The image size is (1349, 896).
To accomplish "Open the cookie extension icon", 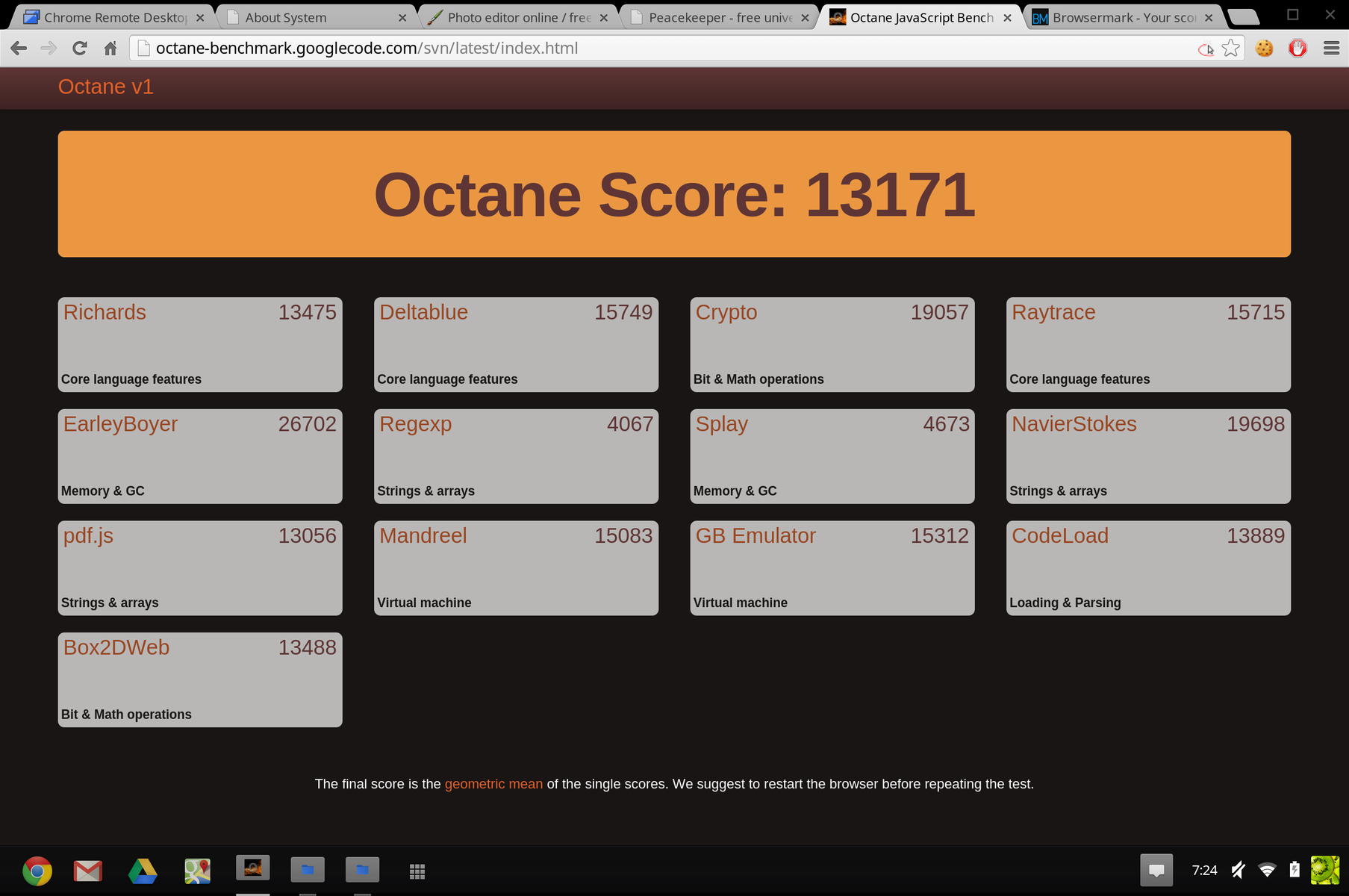I will tap(1264, 49).
